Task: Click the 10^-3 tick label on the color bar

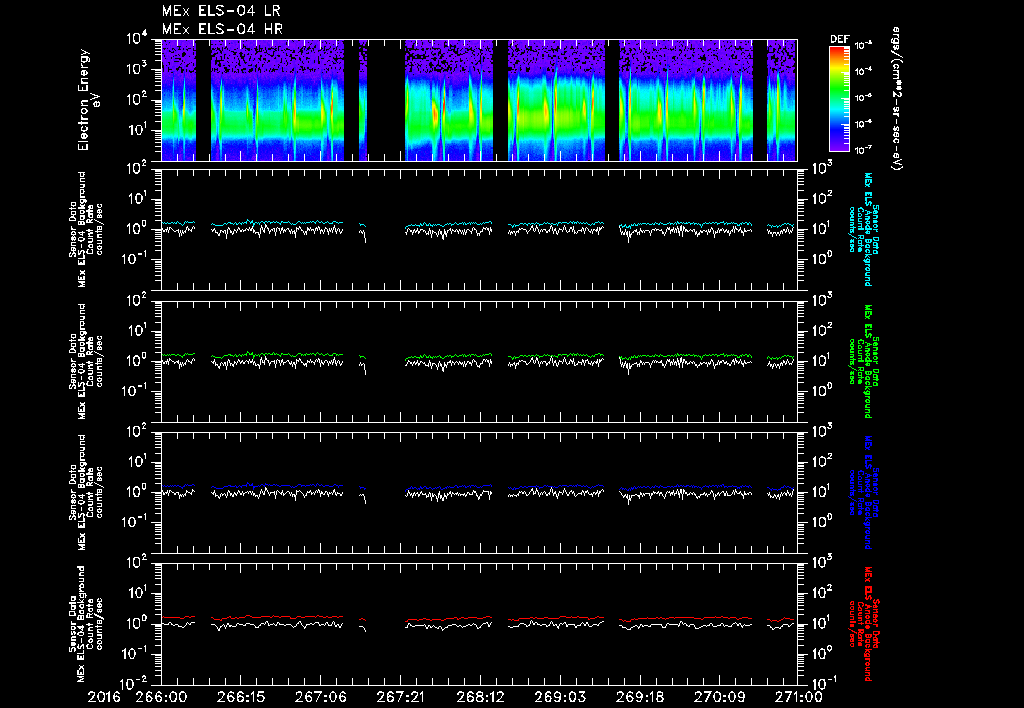Action: (x=863, y=45)
